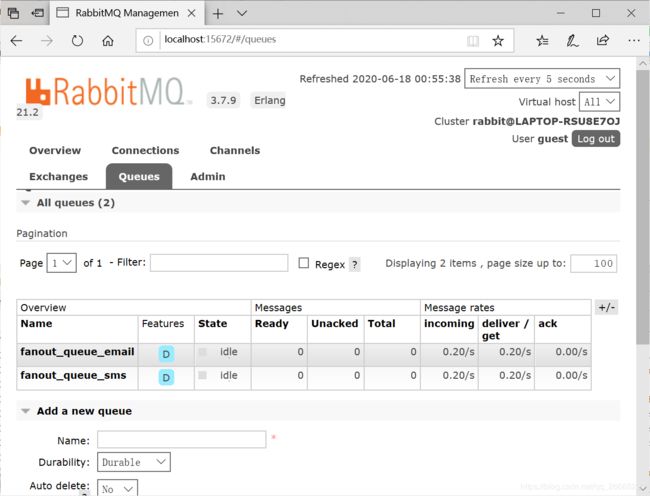
Task: Toggle the Regex filter checkbox
Action: [304, 263]
